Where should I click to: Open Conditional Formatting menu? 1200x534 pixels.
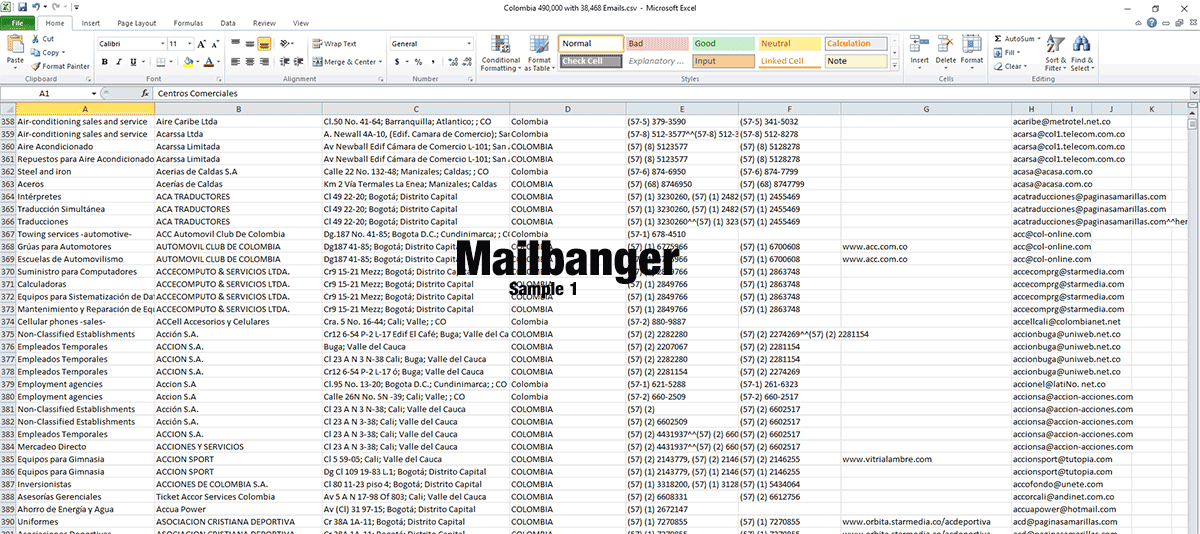pyautogui.click(x=500, y=52)
